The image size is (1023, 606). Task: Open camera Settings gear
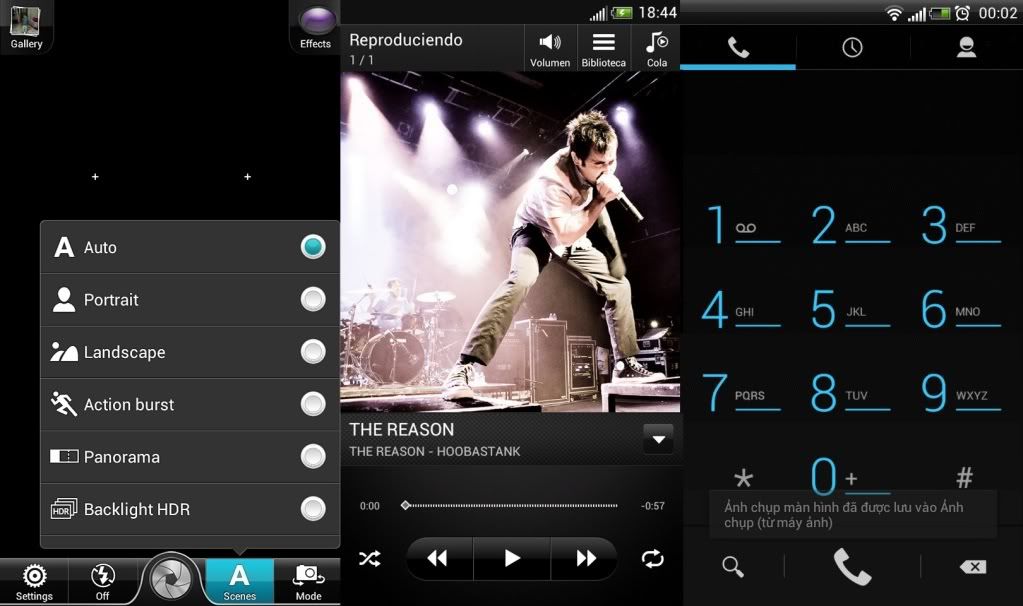click(34, 582)
